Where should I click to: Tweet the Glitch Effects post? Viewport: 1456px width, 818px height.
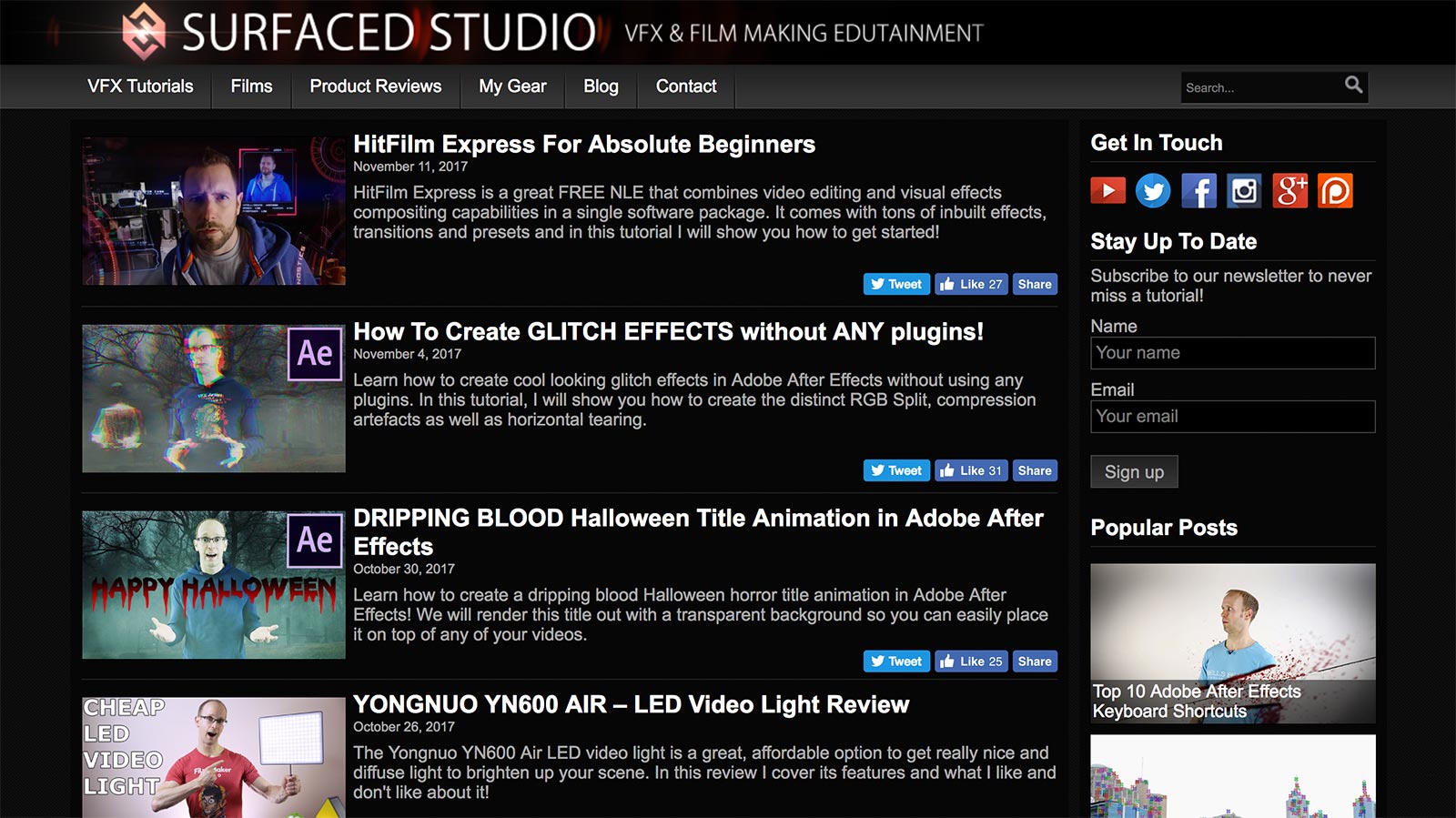pos(896,470)
